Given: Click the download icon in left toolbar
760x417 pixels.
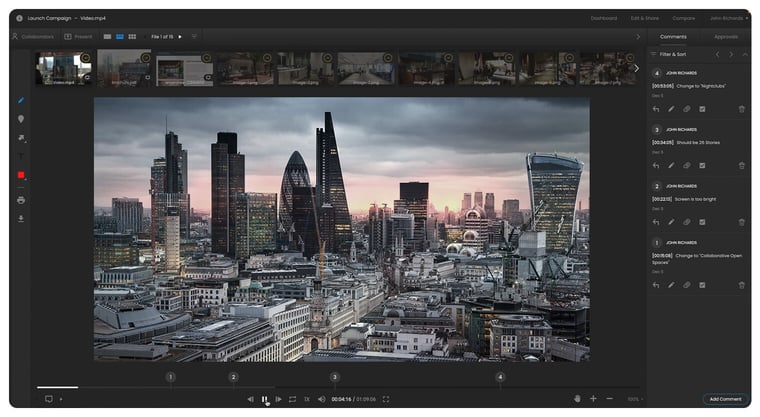Looking at the screenshot, I should click(x=21, y=218).
